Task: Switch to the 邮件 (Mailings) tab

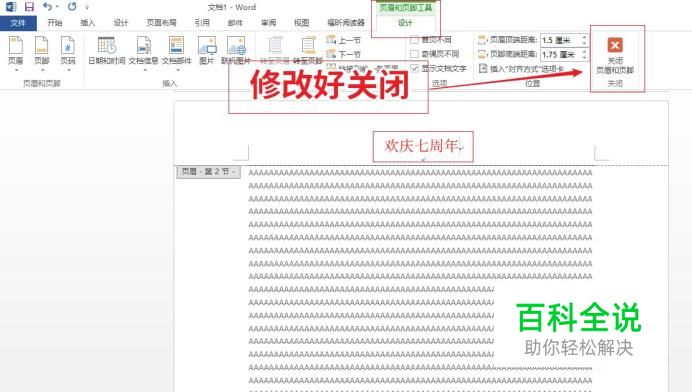Action: (x=235, y=23)
